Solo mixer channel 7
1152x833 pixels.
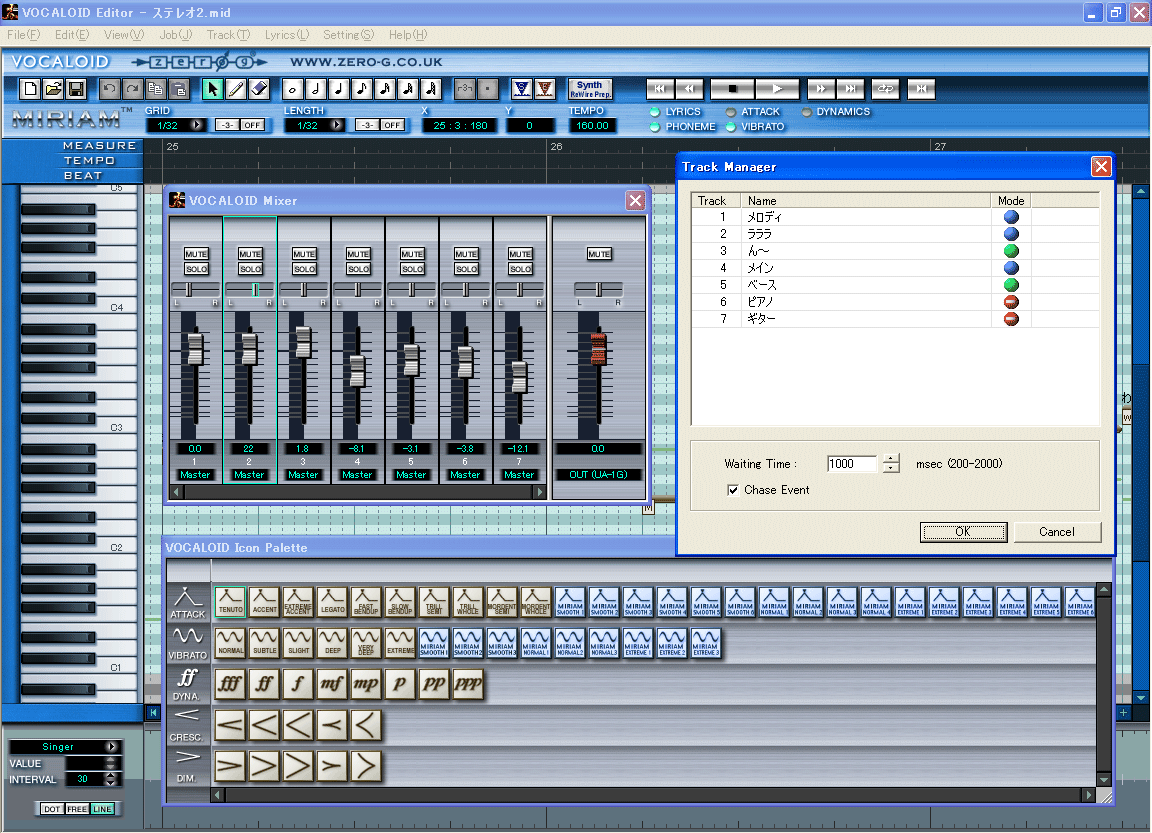click(x=520, y=269)
